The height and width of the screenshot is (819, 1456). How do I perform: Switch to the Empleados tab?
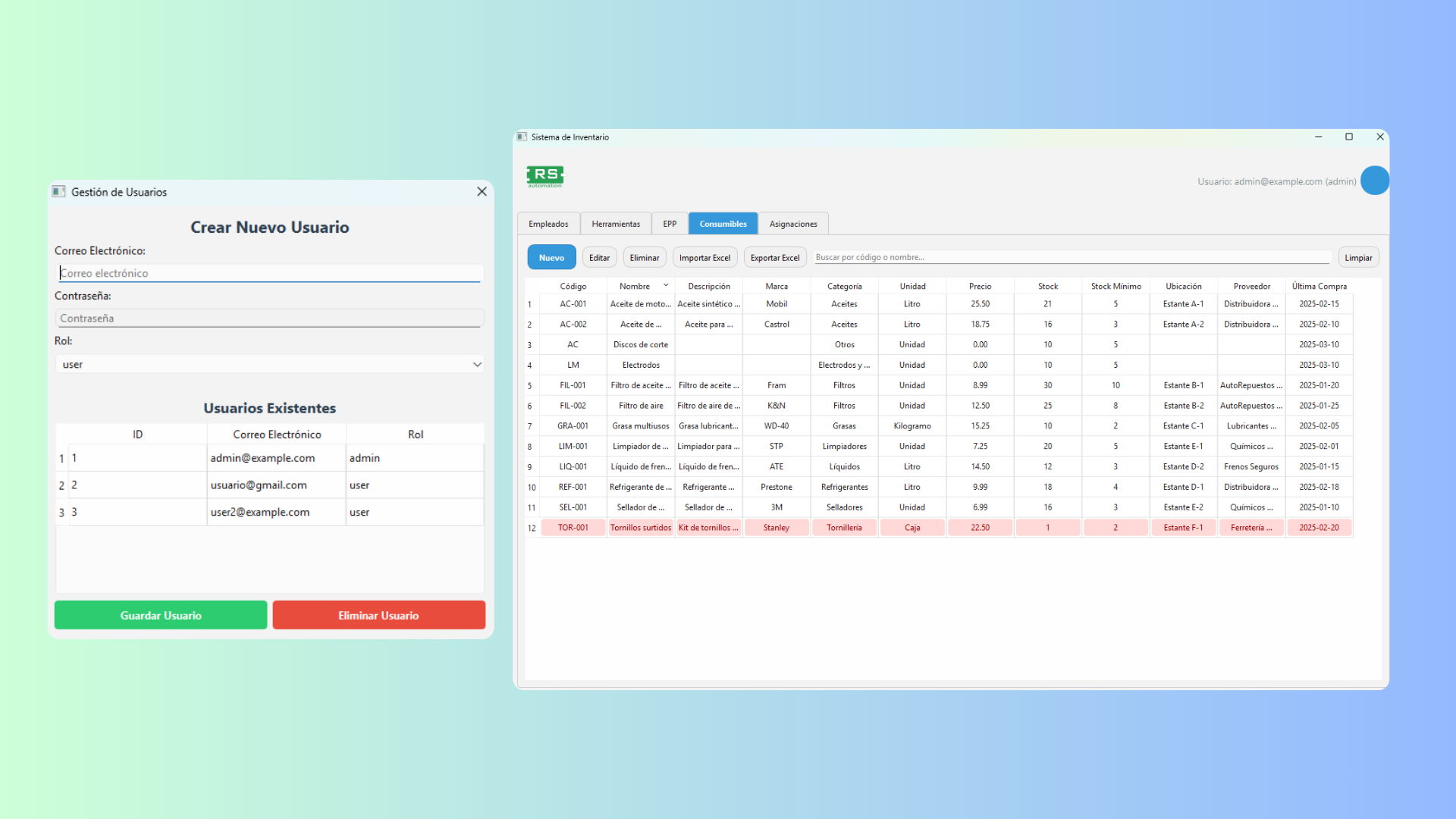point(548,224)
